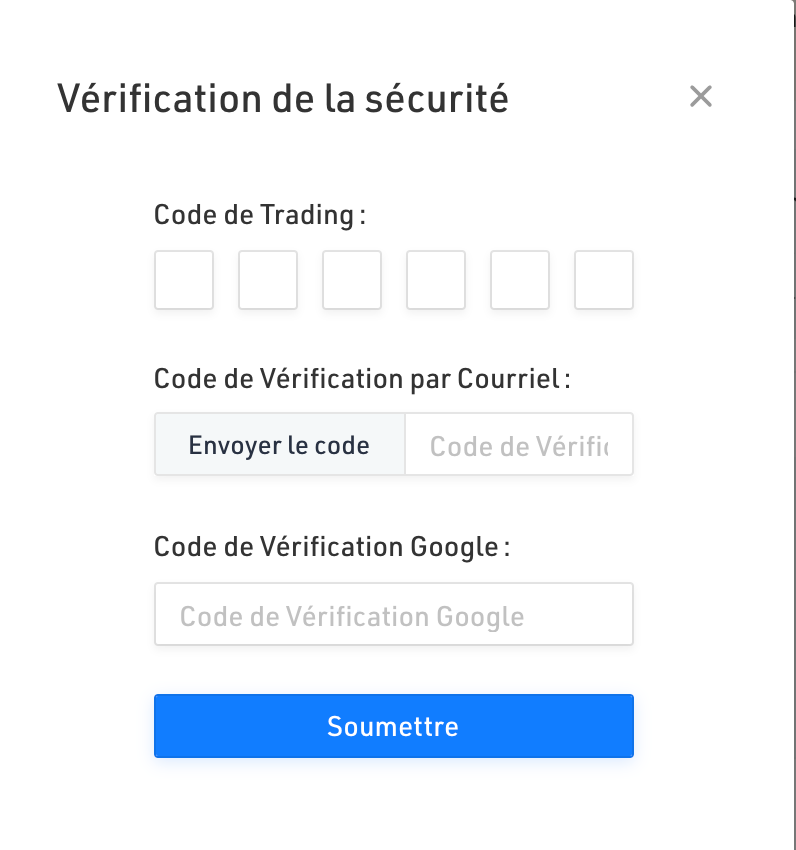Click the Code de Vérification Google label
Viewport: 796px width, 850px height.
[x=332, y=547]
